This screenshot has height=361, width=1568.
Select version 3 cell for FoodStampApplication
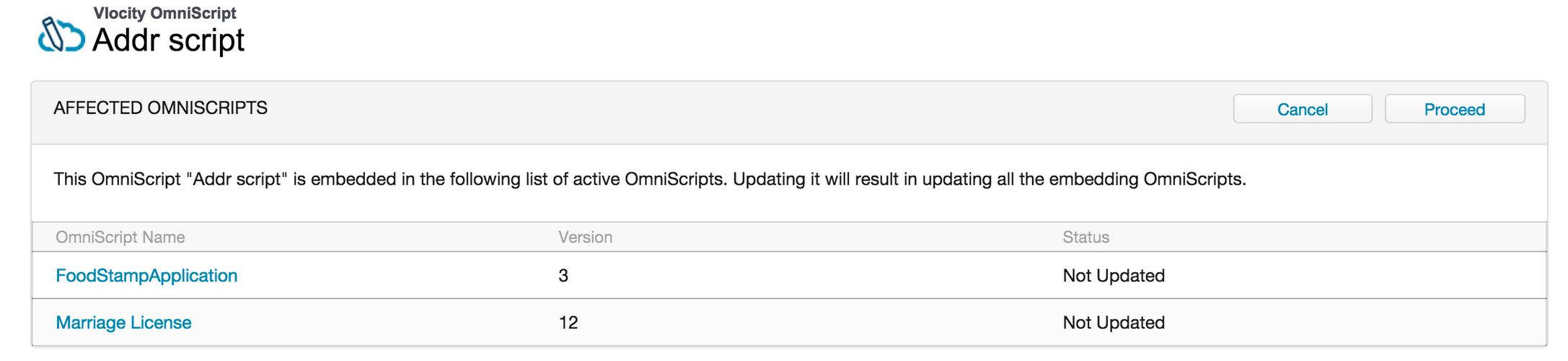click(x=563, y=276)
